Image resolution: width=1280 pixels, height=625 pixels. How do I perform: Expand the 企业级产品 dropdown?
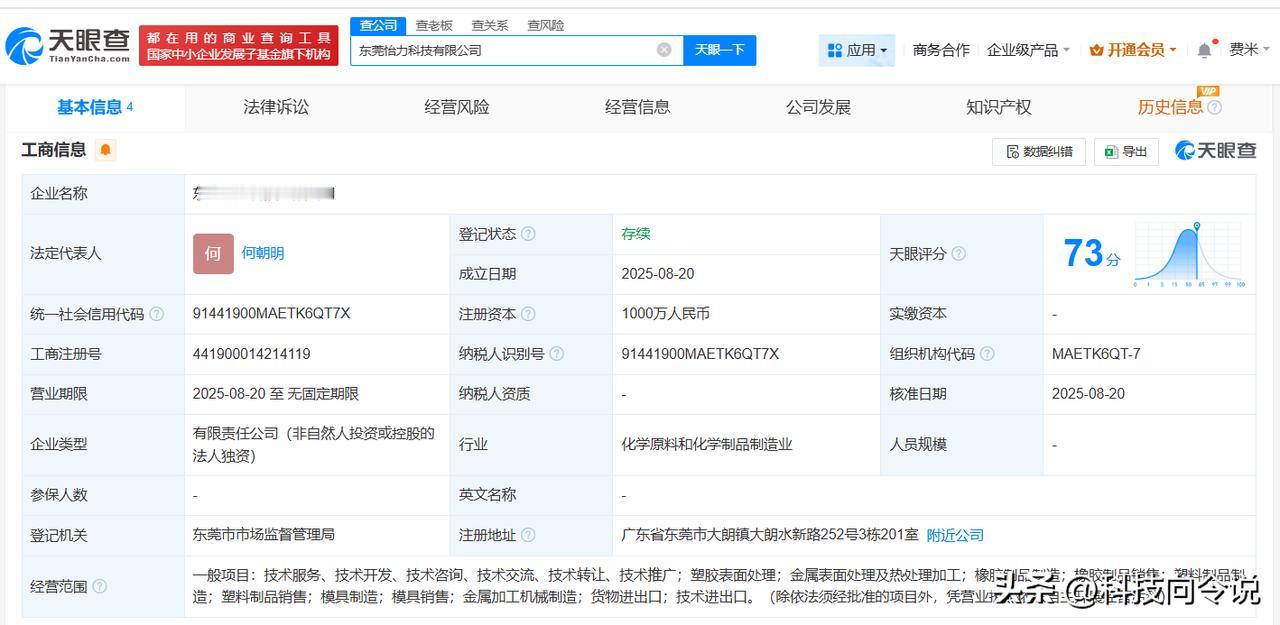pos(1028,50)
